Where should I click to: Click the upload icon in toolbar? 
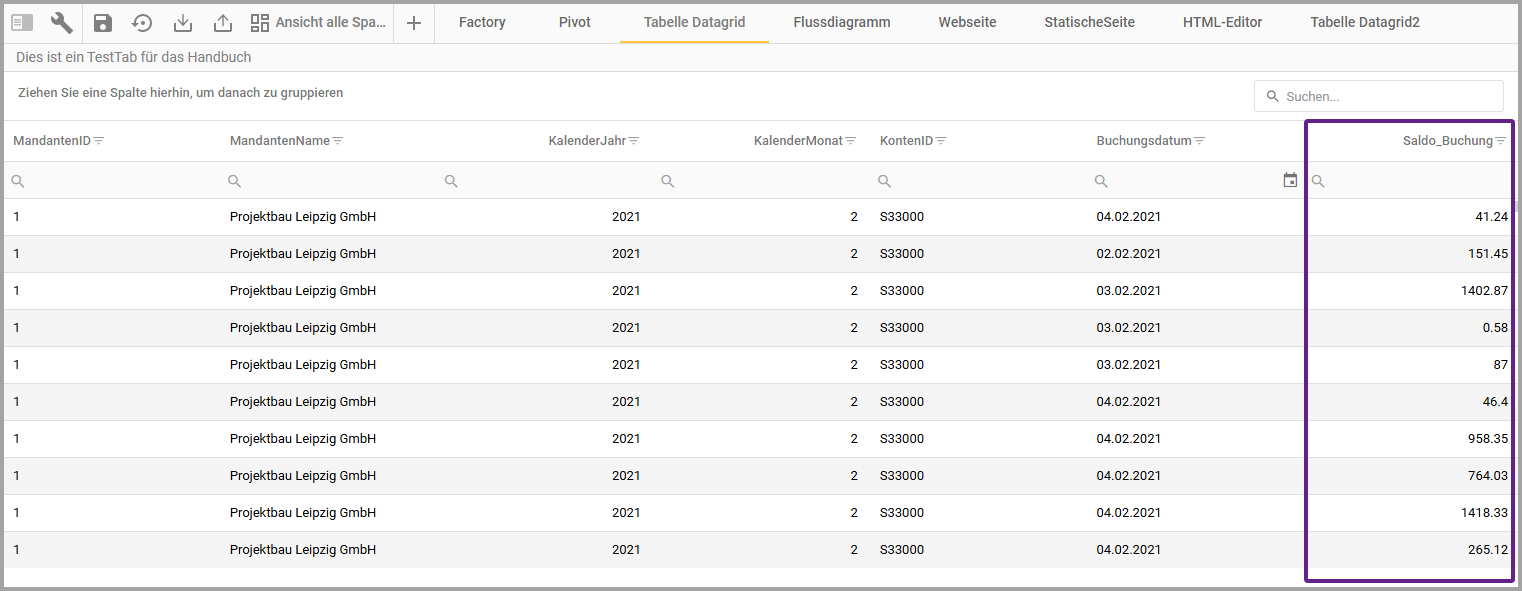point(223,22)
